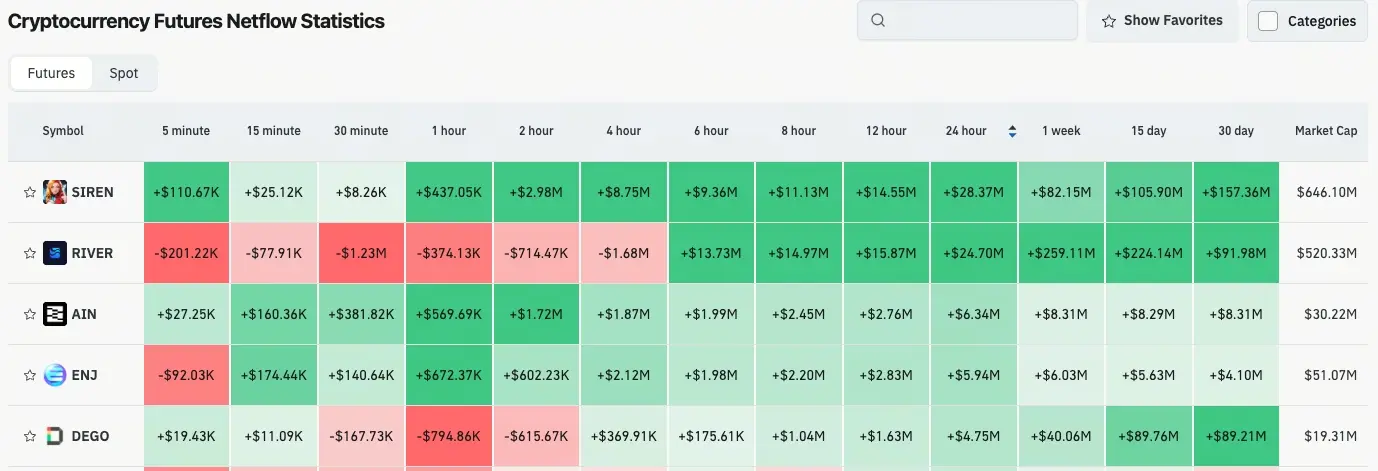
Task: Sort by the 4 hour column header
Action: point(624,131)
